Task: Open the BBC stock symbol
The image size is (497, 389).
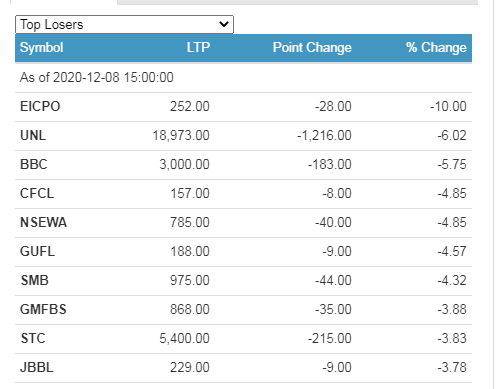Action: point(34,165)
